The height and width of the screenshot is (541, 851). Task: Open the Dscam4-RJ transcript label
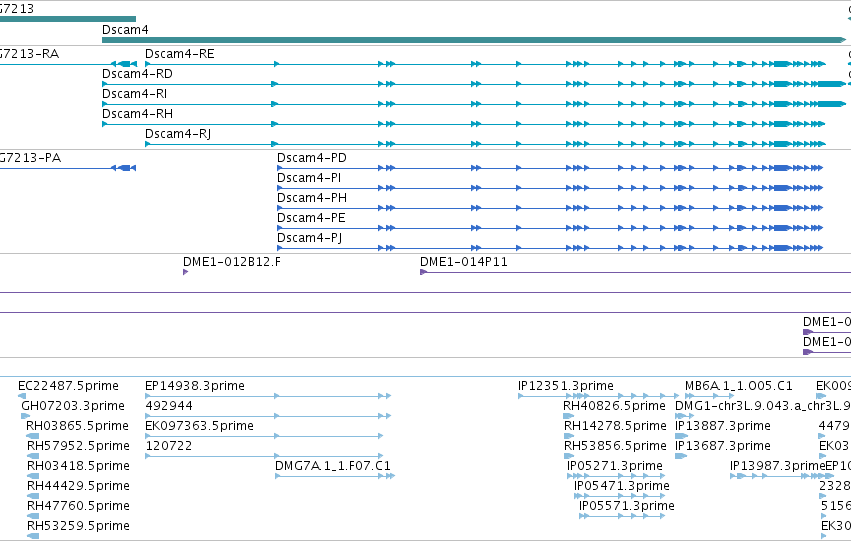178,134
